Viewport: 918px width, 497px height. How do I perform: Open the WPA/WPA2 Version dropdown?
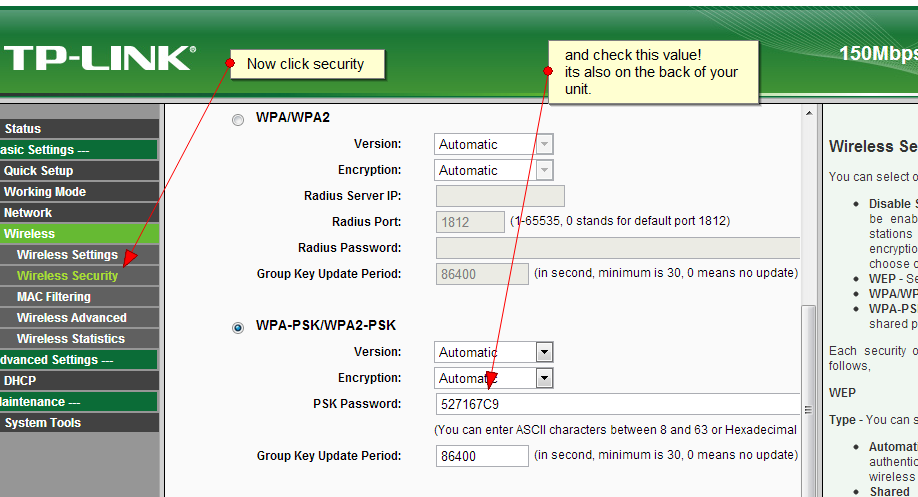(x=494, y=144)
